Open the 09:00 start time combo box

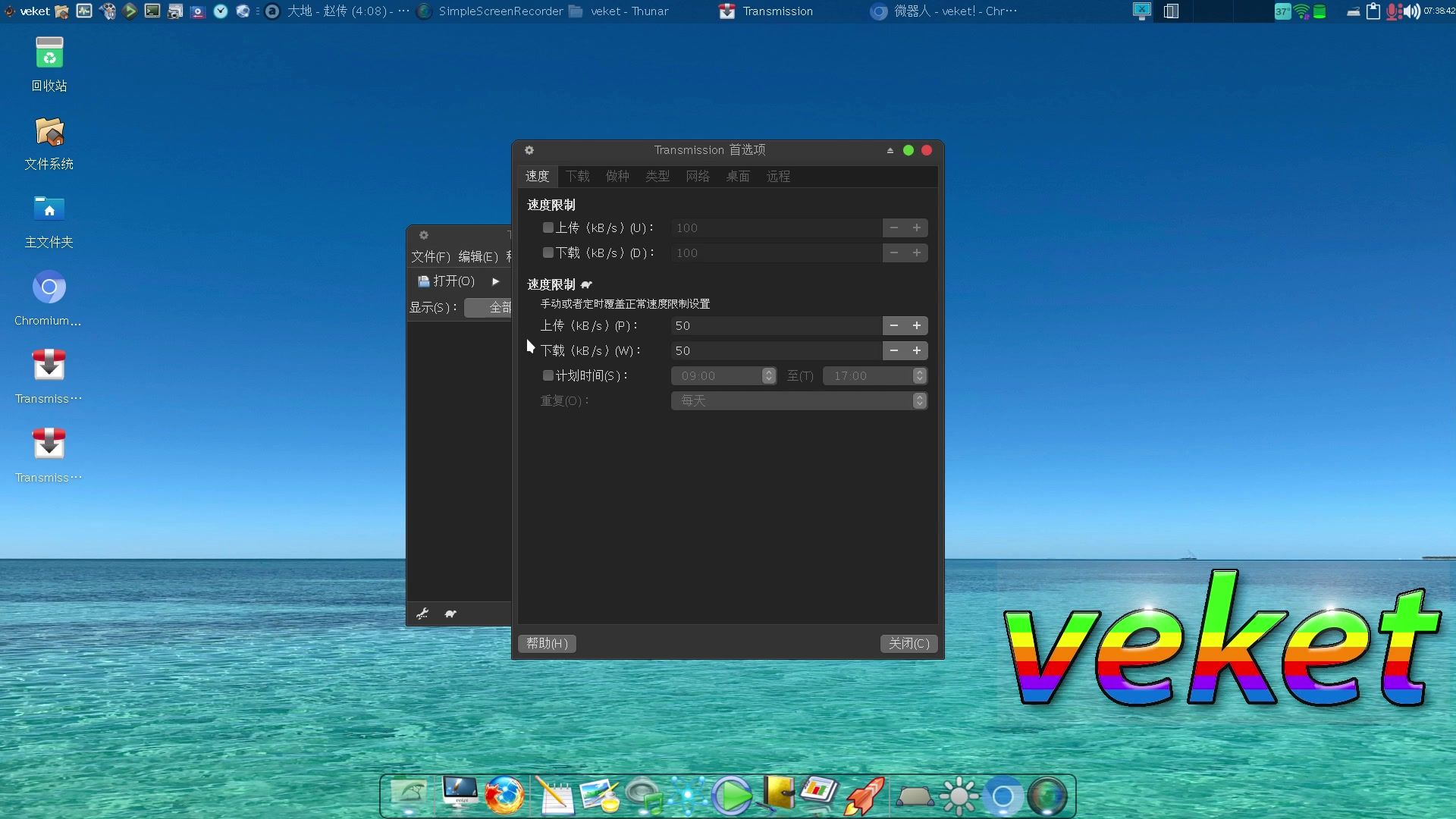point(723,375)
